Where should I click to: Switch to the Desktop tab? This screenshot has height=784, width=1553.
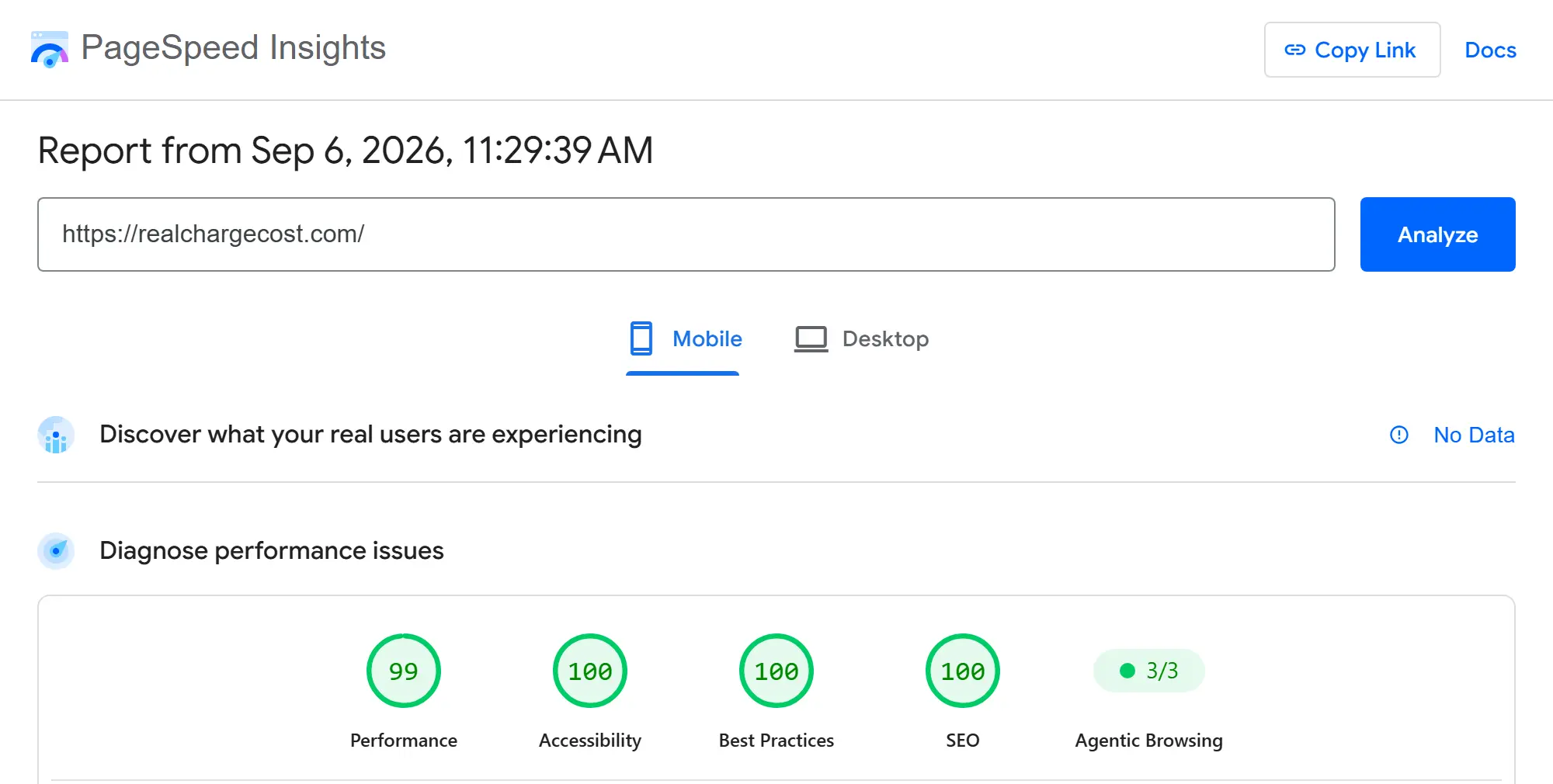click(x=862, y=339)
